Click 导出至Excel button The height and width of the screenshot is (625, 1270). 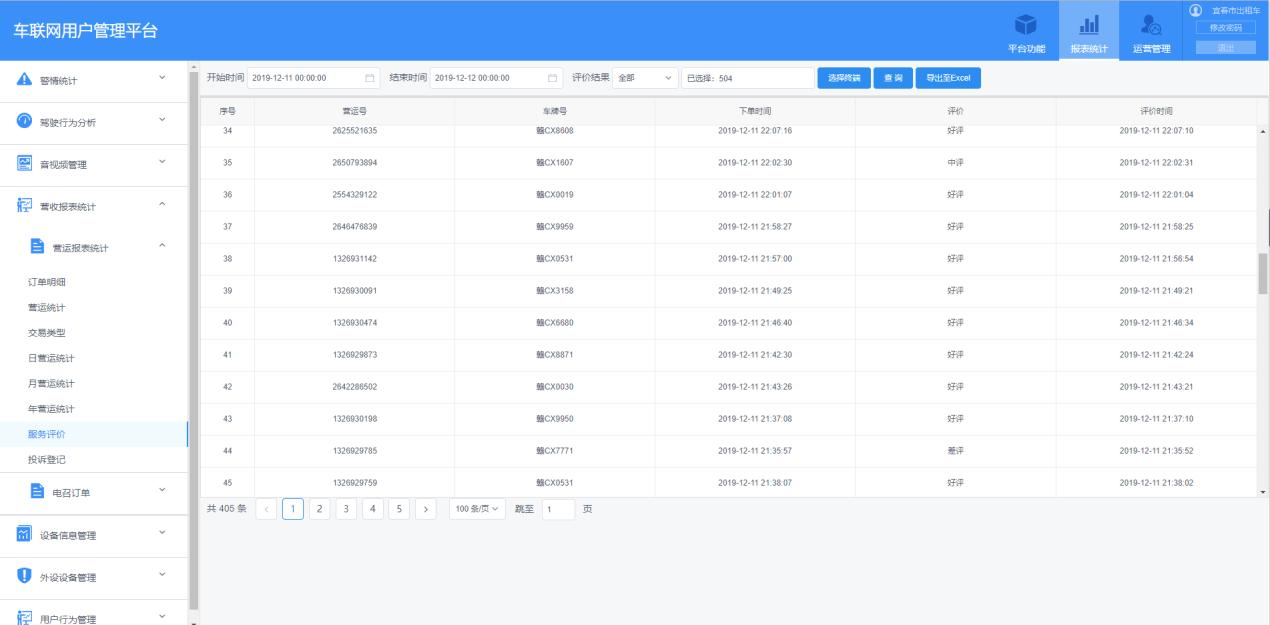tap(948, 78)
